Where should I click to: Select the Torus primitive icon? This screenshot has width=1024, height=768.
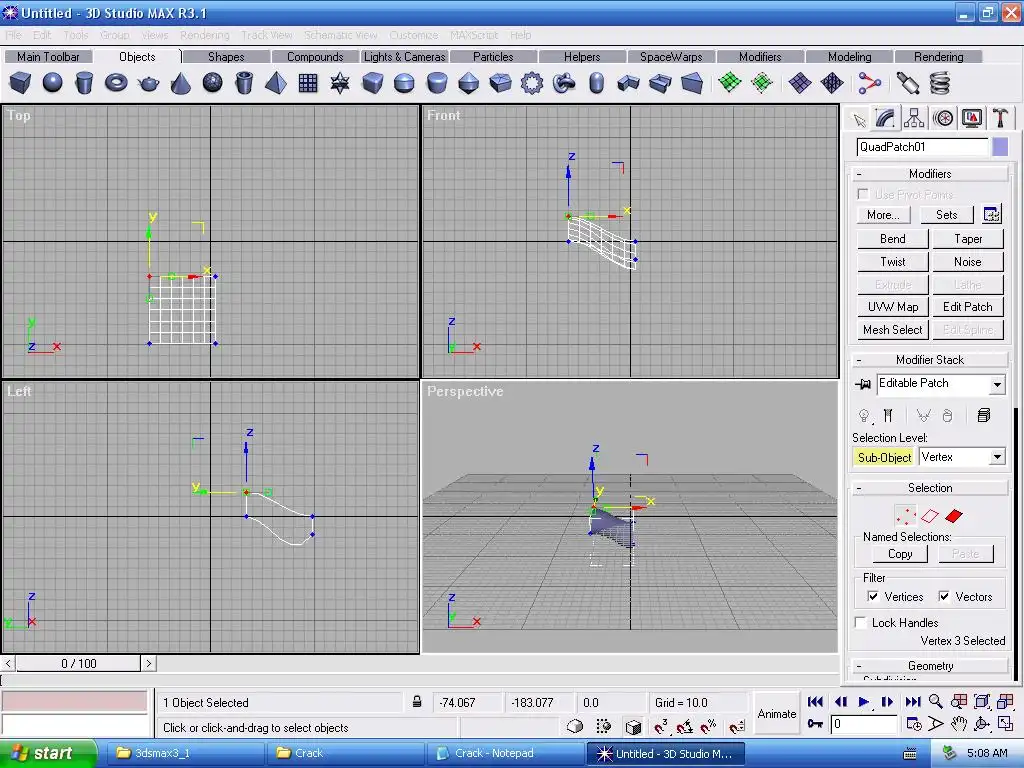[116, 84]
